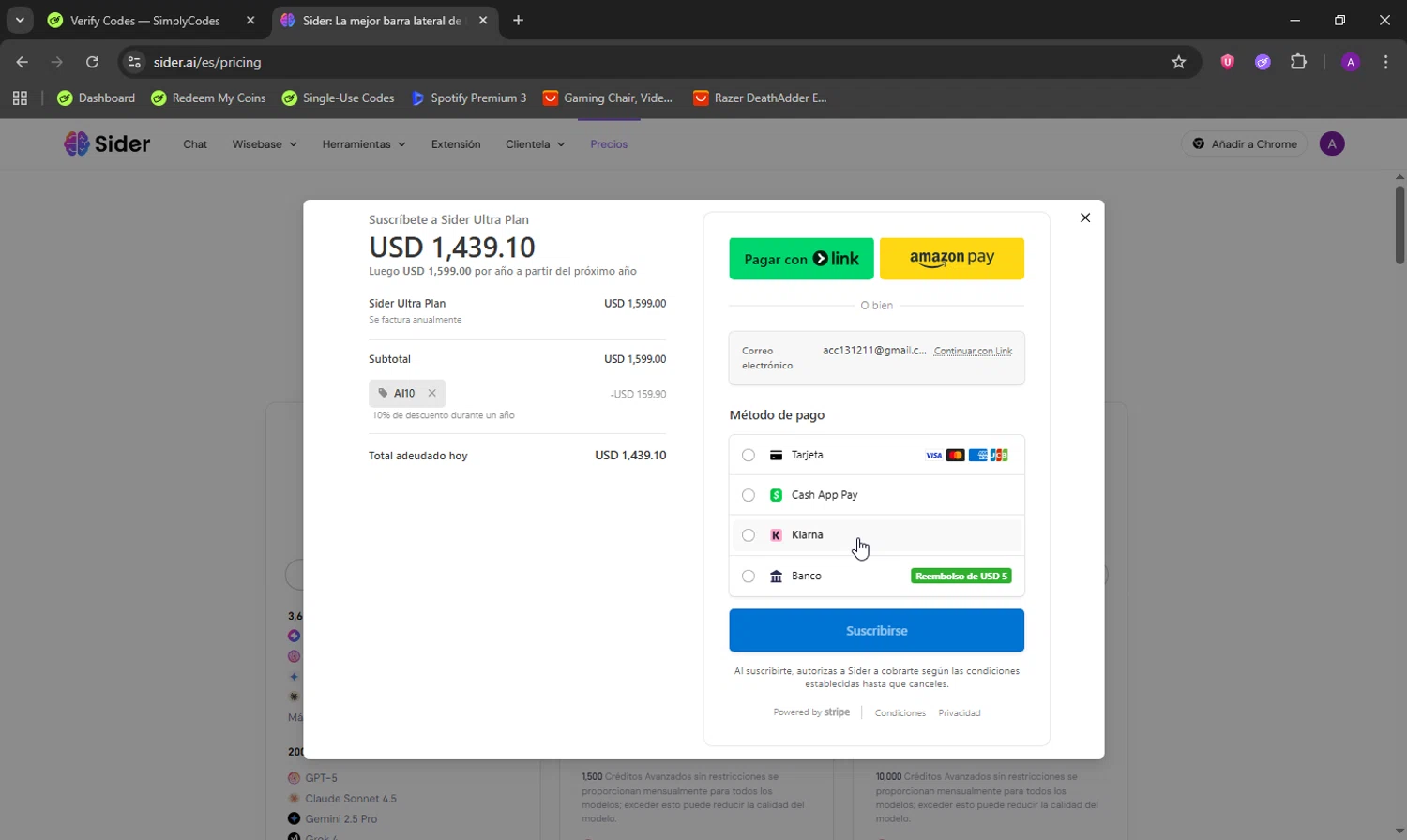Open the Chat nav item
This screenshot has width=1407, height=840.
[195, 144]
